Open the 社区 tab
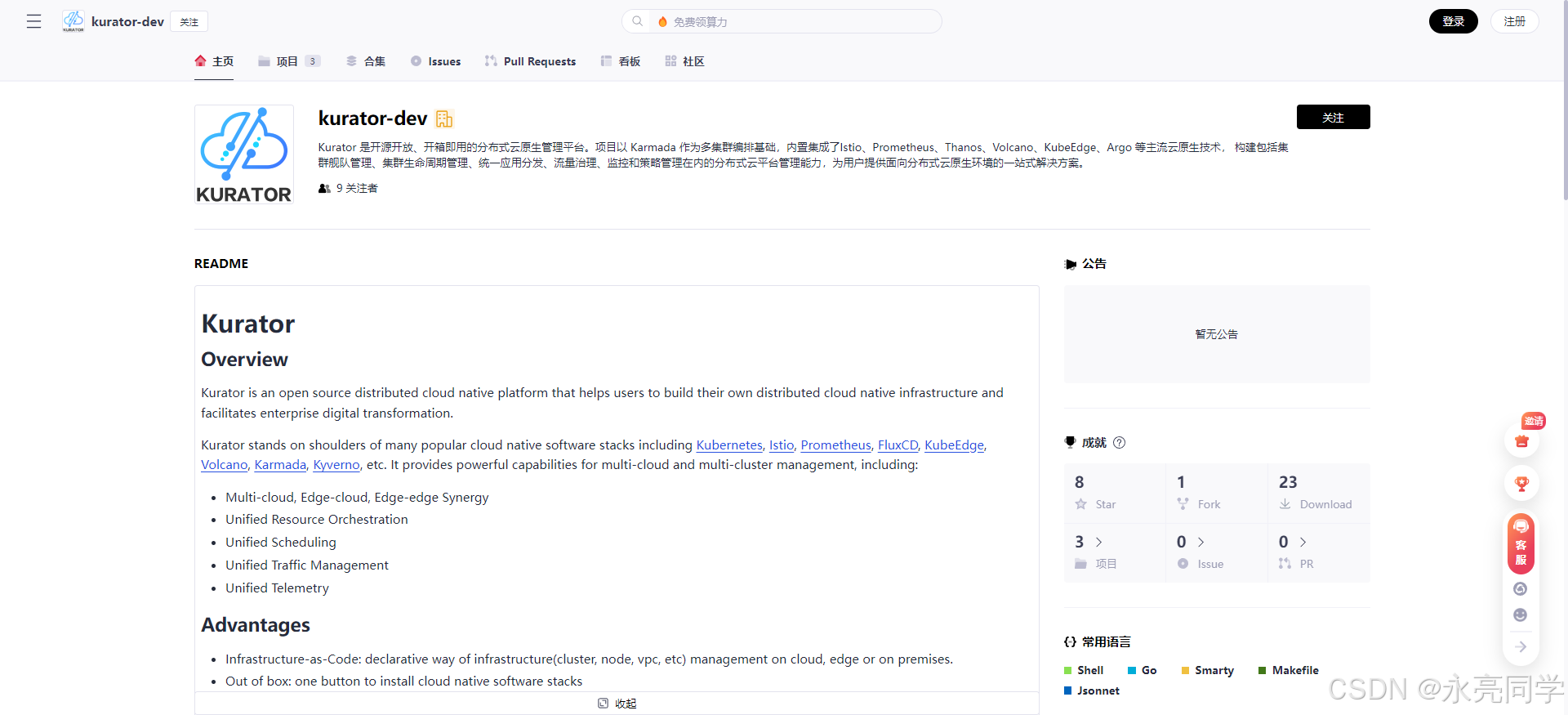The image size is (1568, 715). point(684,61)
